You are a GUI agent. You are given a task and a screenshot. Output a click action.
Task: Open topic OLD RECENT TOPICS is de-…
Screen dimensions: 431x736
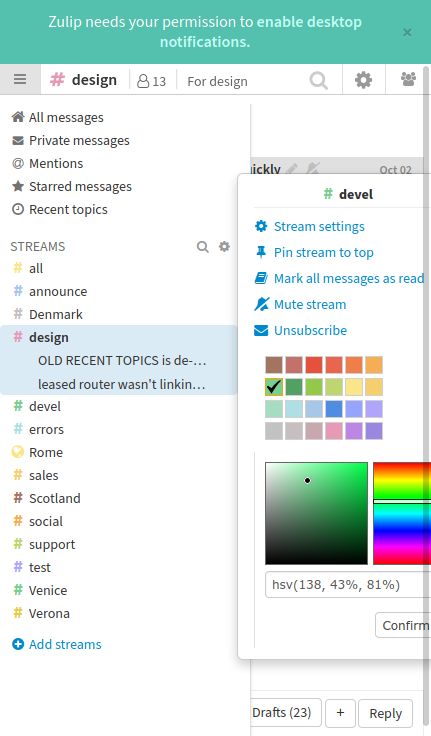(122, 360)
